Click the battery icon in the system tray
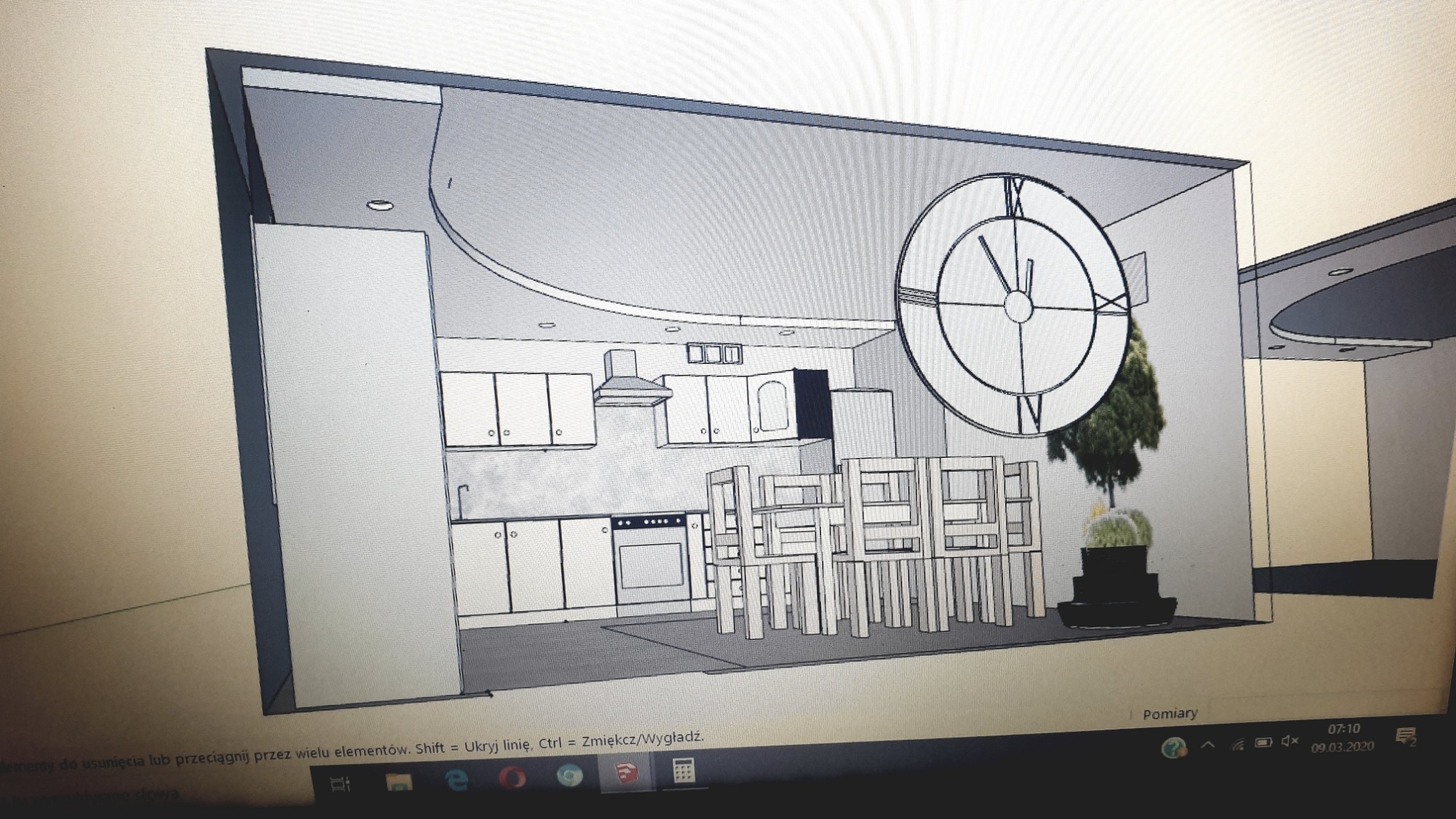 (1263, 743)
